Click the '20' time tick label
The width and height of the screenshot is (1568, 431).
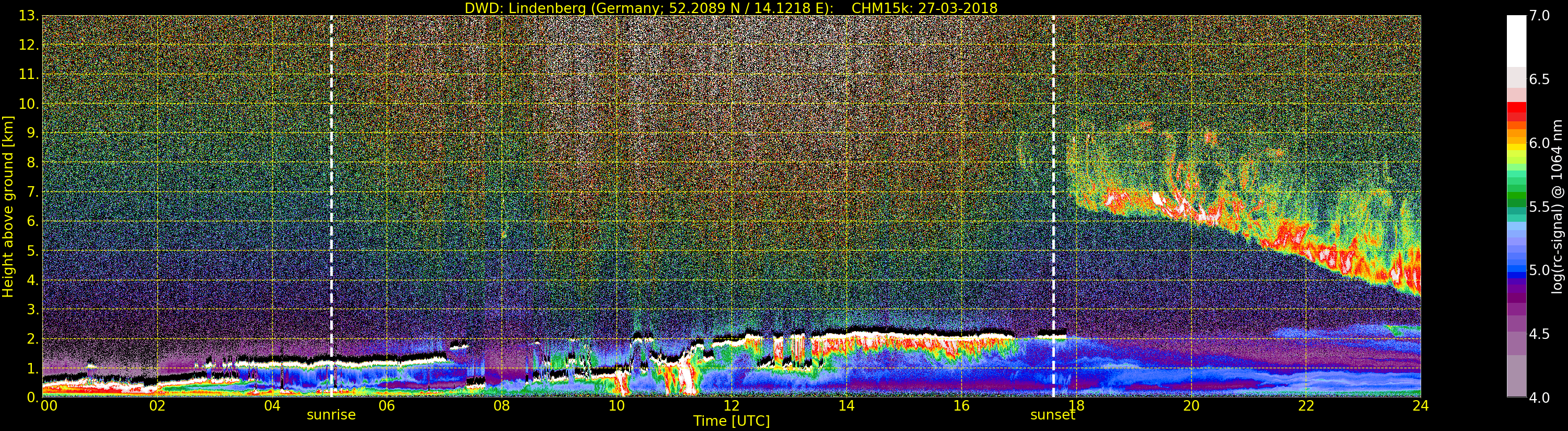(x=1191, y=405)
